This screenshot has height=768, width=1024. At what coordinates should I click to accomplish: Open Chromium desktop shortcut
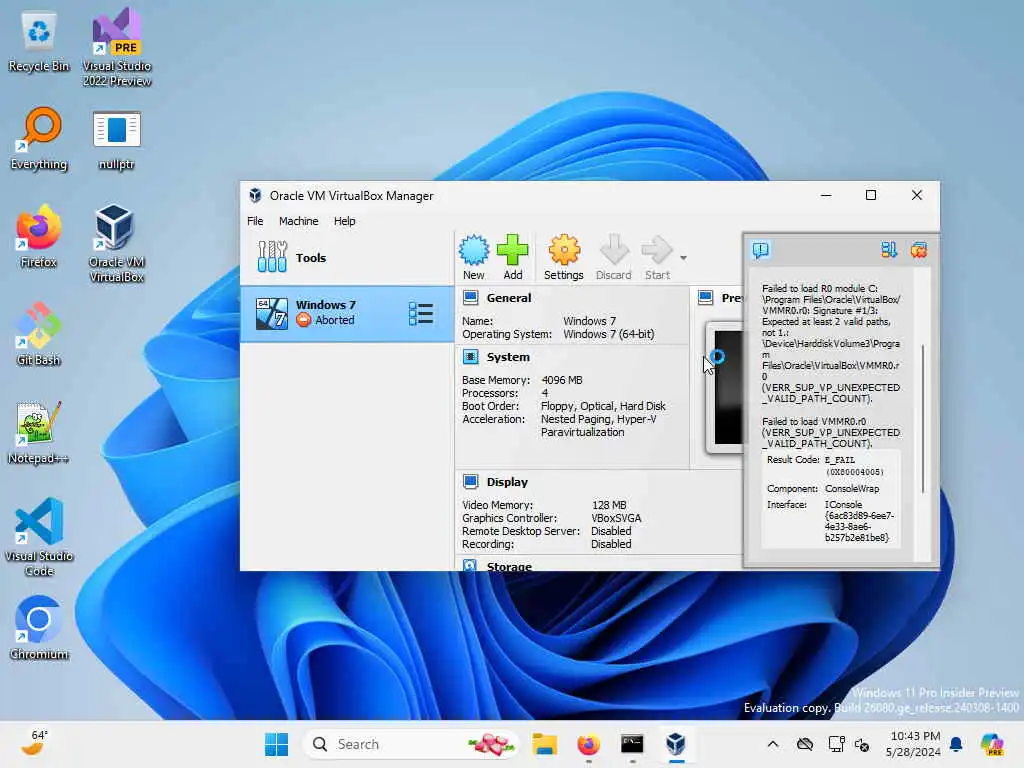point(39,628)
